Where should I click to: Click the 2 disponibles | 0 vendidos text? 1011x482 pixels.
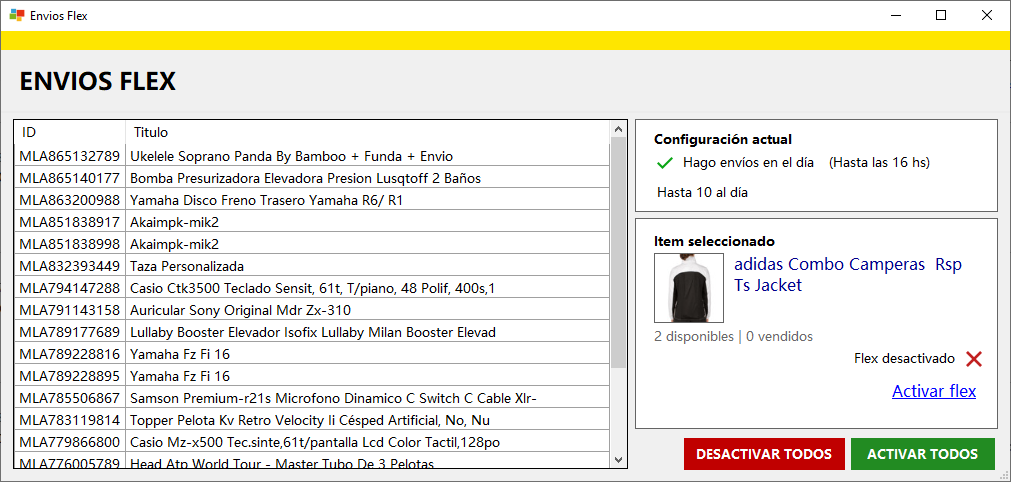click(x=733, y=336)
